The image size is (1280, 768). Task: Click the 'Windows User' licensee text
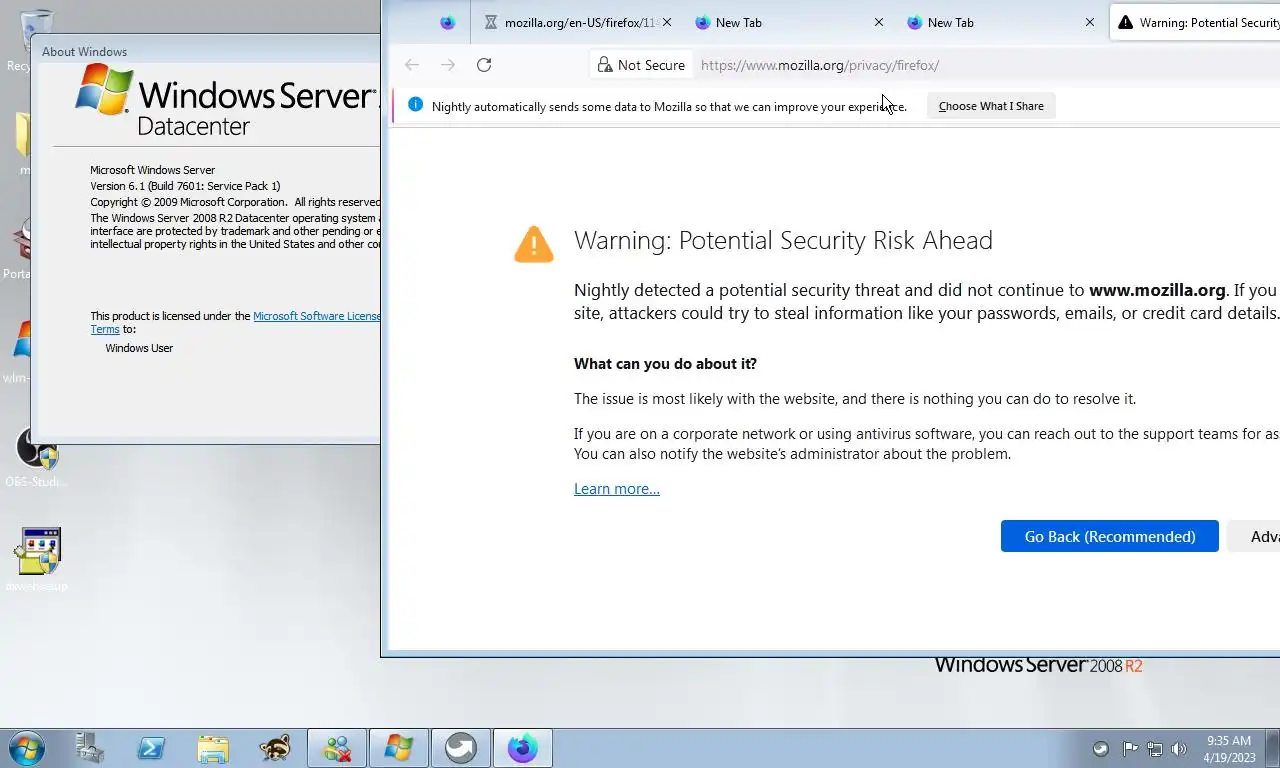(139, 348)
